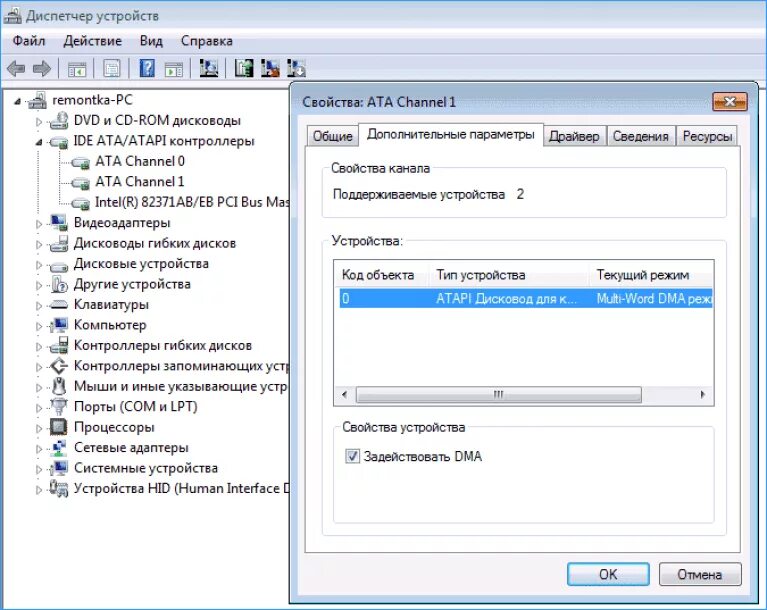Screen dimensions: 767x610
Task: Collapse IDE ATA/ATAPI контроллеры node
Action: coord(39,143)
